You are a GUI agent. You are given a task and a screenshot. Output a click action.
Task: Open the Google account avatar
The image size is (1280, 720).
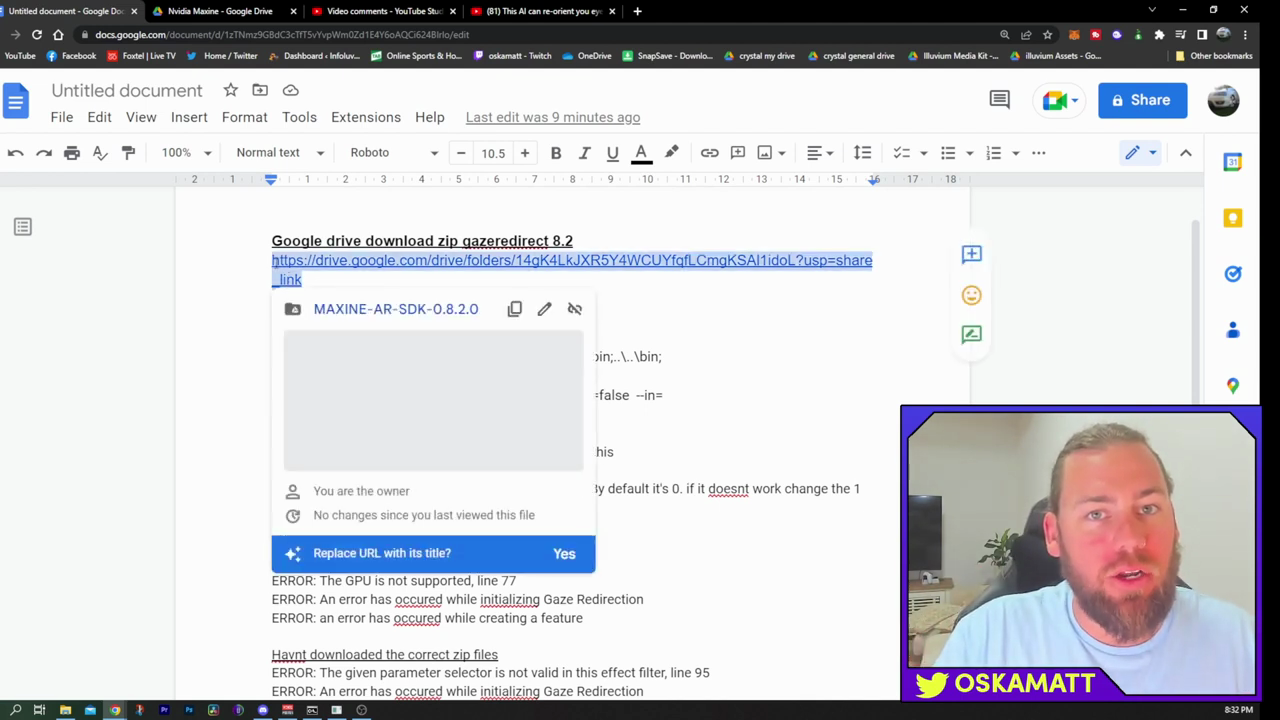[1224, 100]
